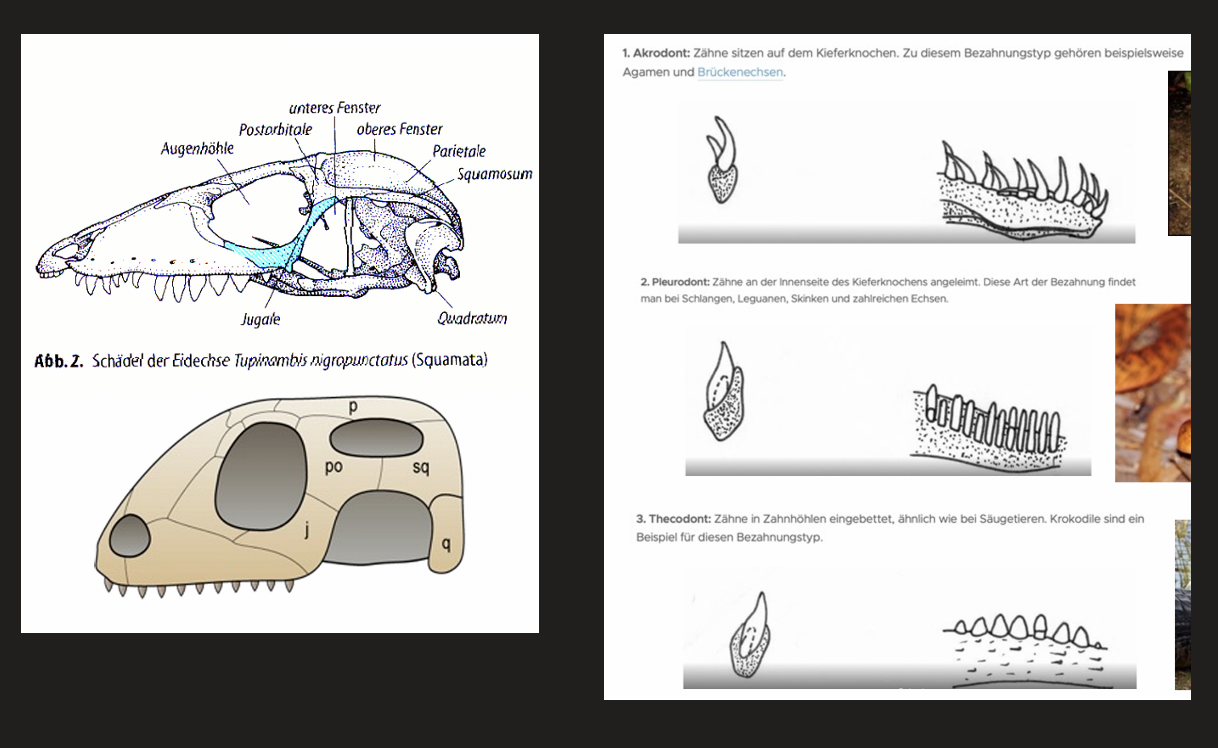Click the '3. Thecodont' heading
Screen dimensions: 1218x748
[673, 519]
